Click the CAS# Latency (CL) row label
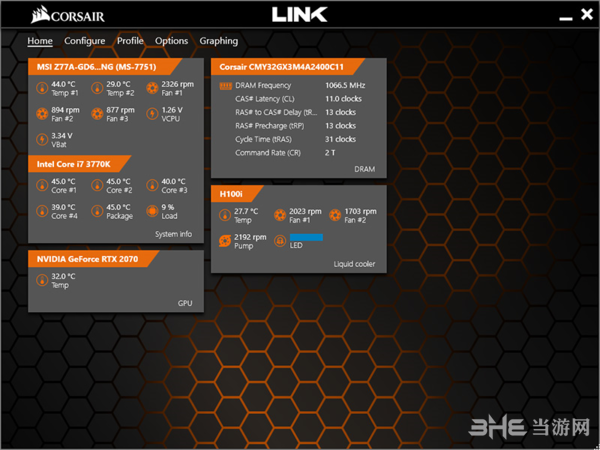 click(x=265, y=99)
